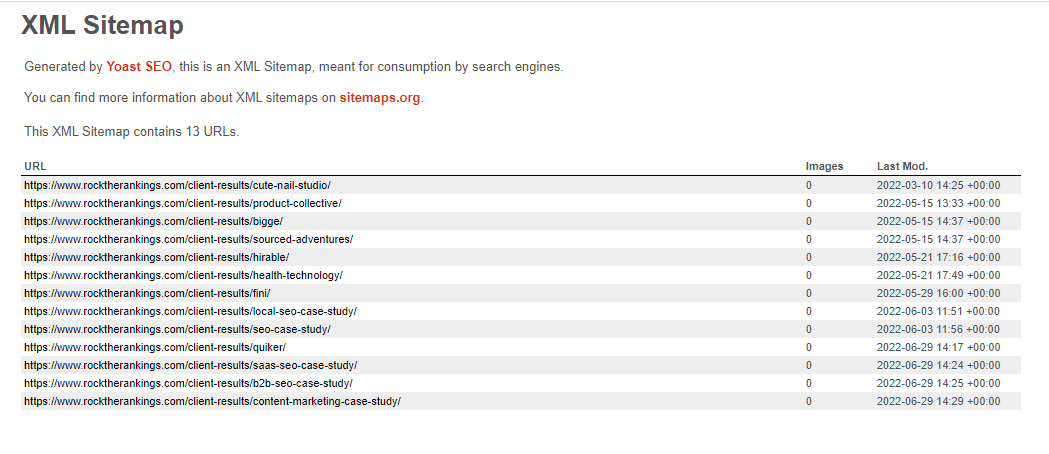Open the Yoast SEO link

pos(139,67)
